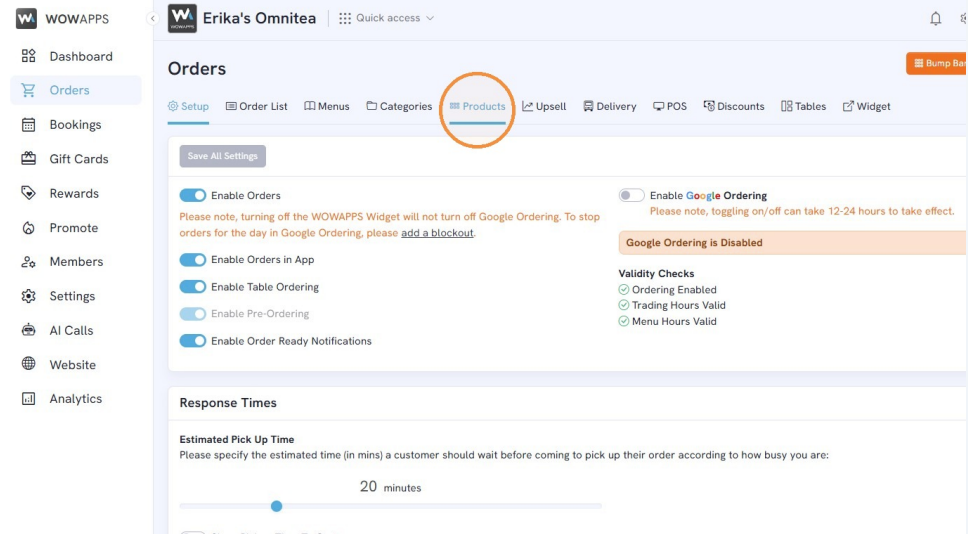The image size is (968, 534).
Task: Click the Website globe icon
Action: (x=28, y=364)
